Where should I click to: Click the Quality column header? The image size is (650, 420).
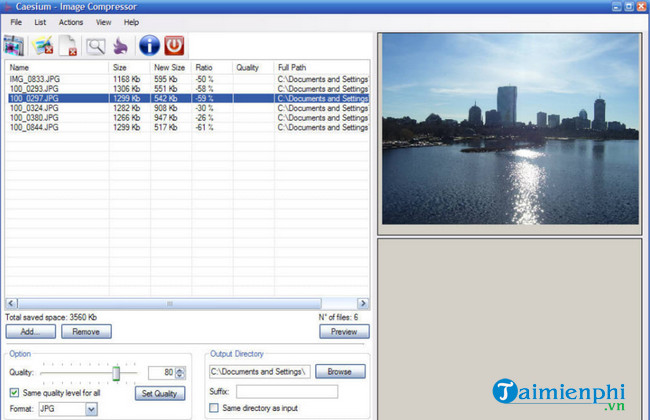[253, 68]
